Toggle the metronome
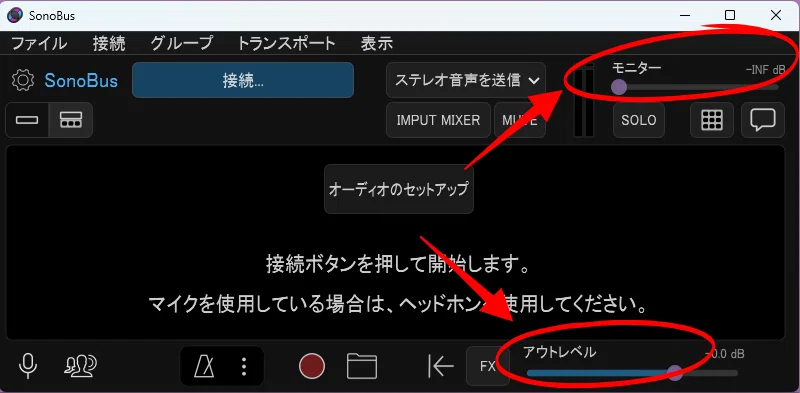This screenshot has height=393, width=800. tap(204, 366)
